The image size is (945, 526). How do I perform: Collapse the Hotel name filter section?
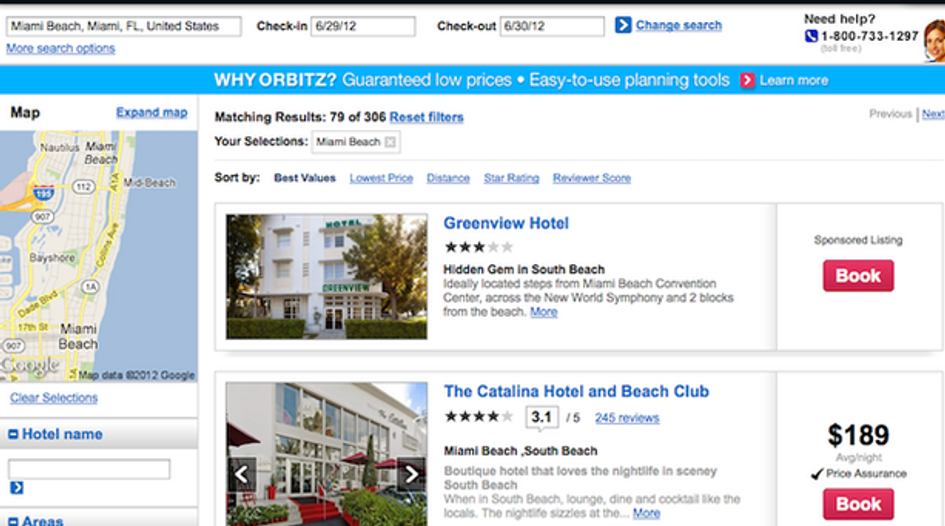(x=13, y=434)
